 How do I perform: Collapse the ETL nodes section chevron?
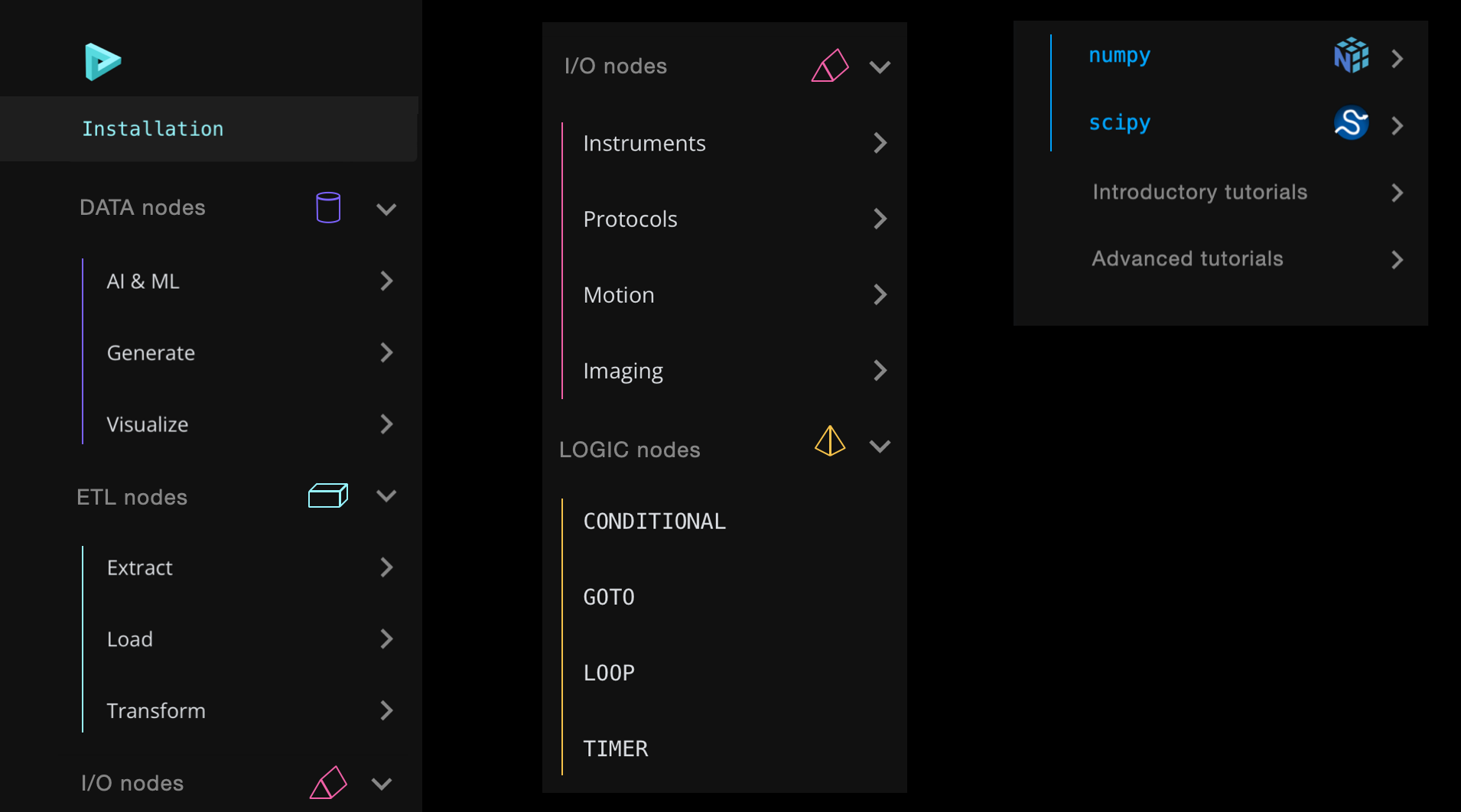tap(386, 496)
